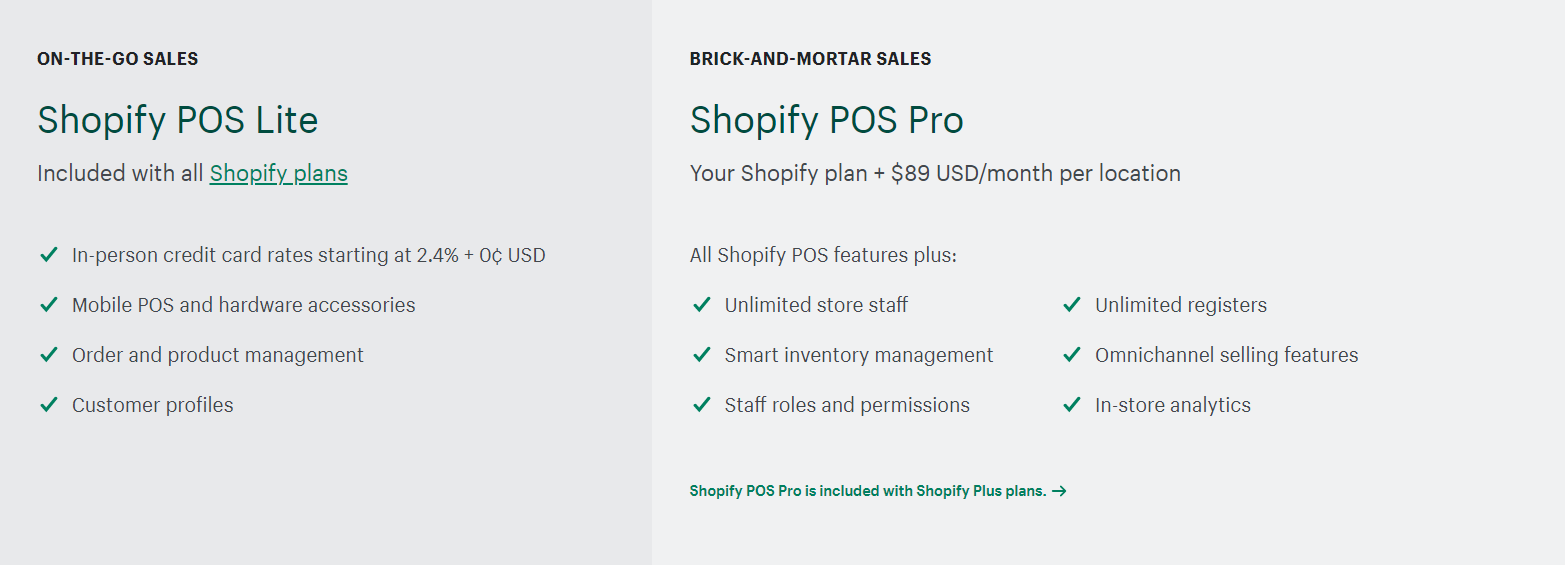Click checkmark next to Customer profiles

click(48, 405)
